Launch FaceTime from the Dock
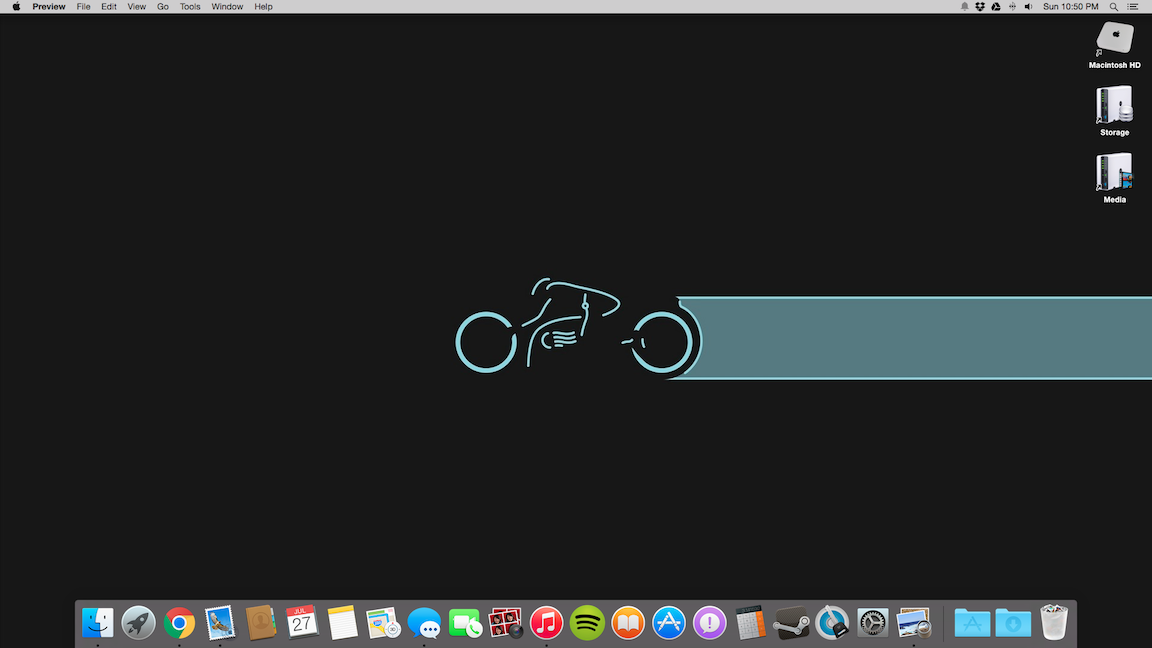Viewport: 1152px width, 648px height. click(x=465, y=623)
